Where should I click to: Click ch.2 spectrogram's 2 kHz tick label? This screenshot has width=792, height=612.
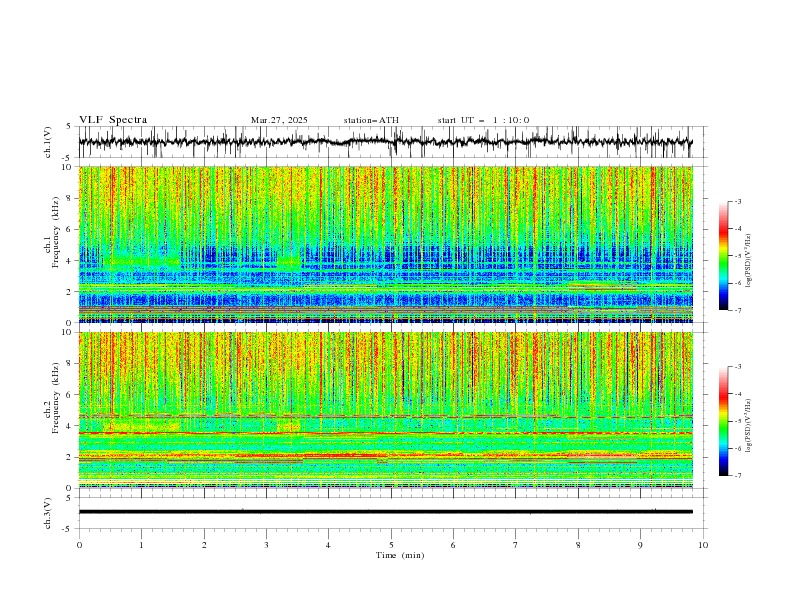tap(70, 457)
